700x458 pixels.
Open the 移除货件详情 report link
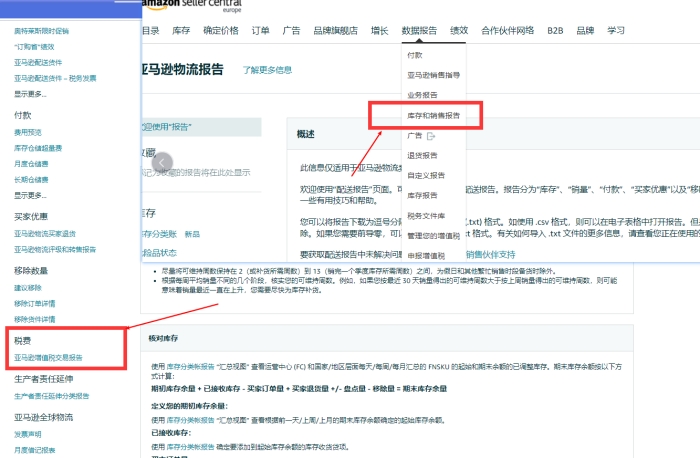34,320
